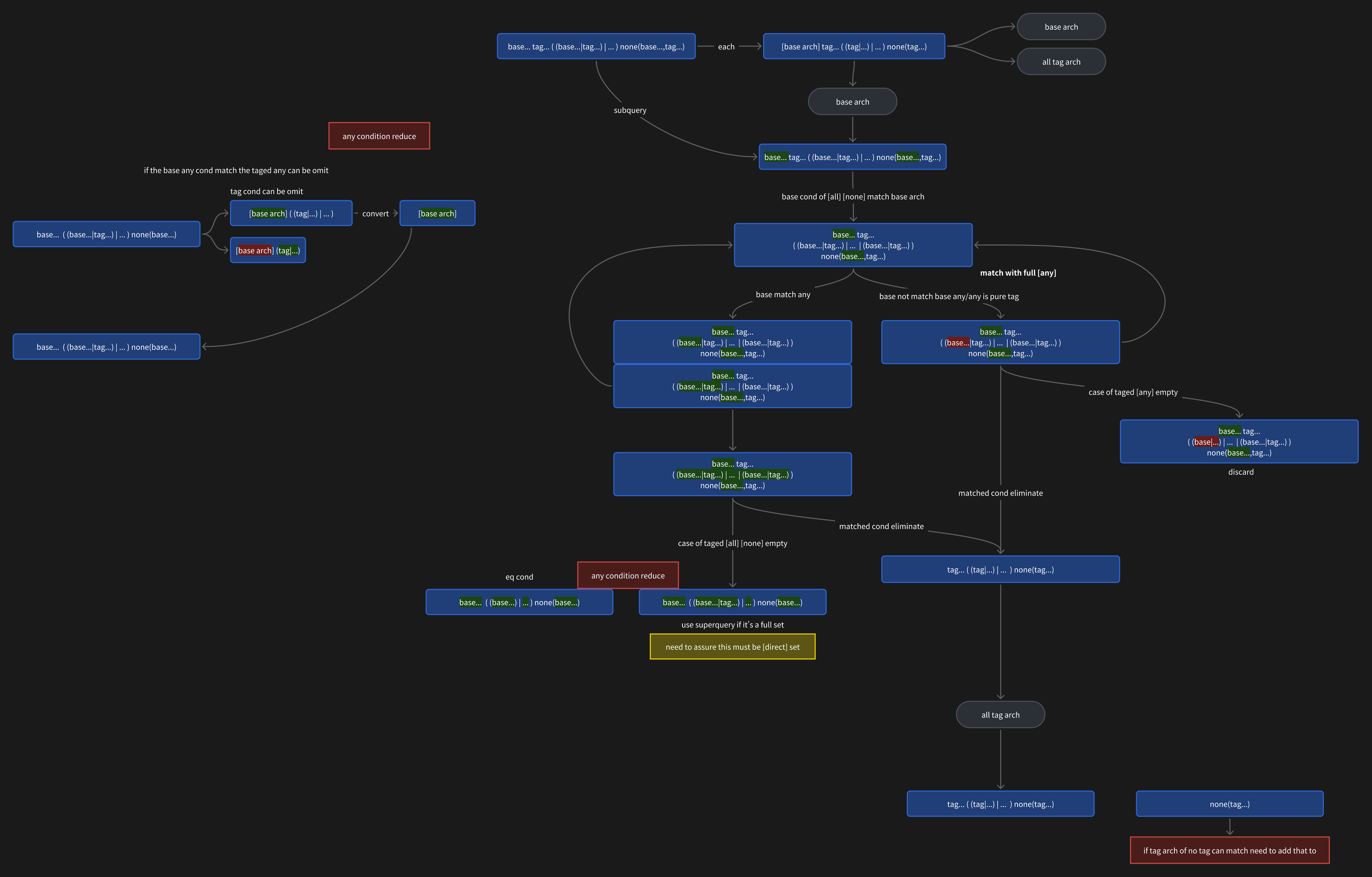Select the "none(tag...)" node
The image size is (1372, 877).
[x=1229, y=804]
